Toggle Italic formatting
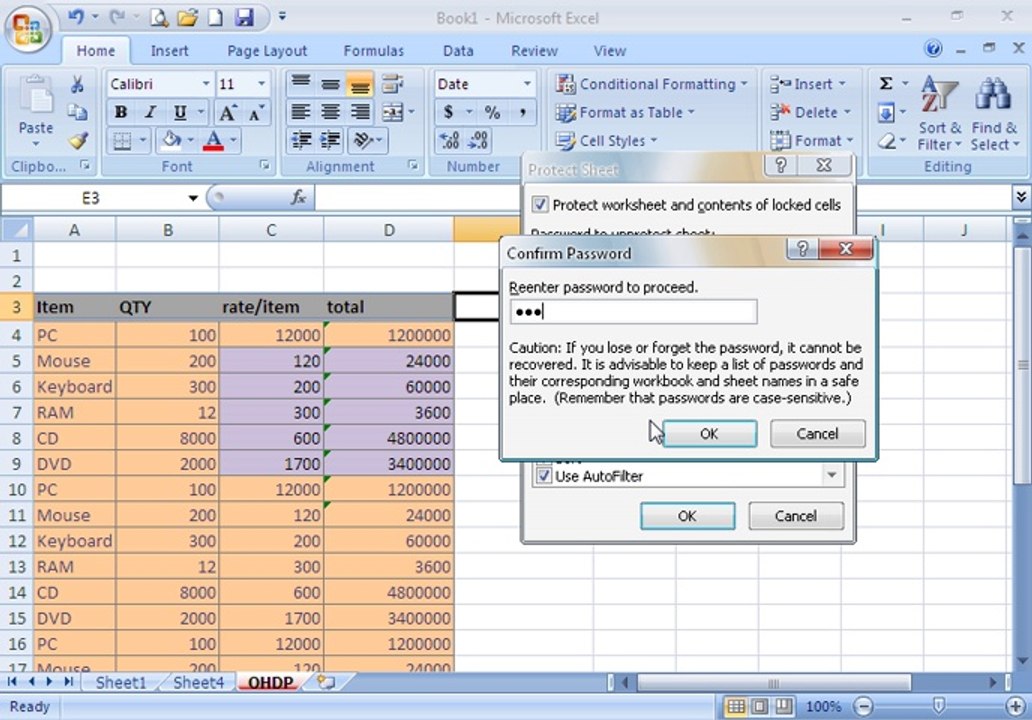 point(150,113)
